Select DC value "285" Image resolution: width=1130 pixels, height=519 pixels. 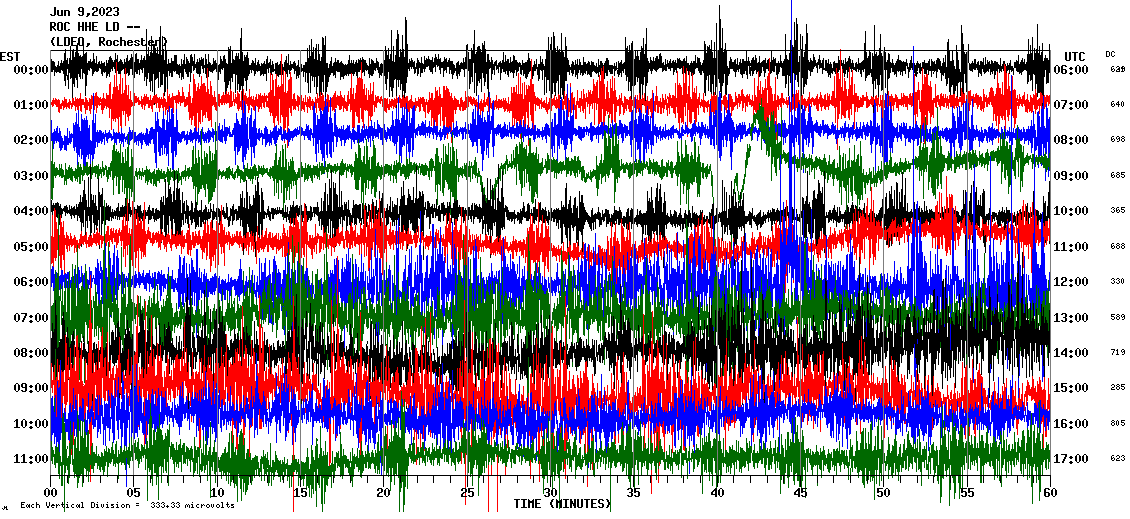(1118, 388)
